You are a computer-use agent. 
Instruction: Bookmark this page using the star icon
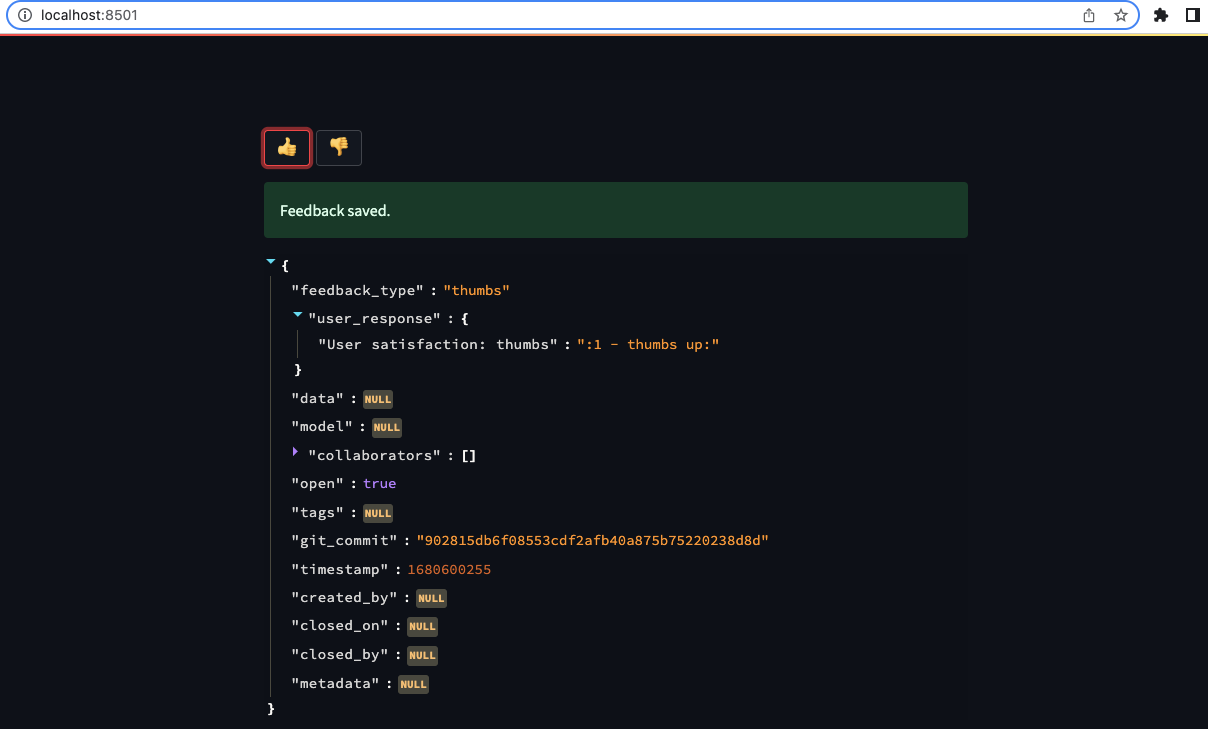click(x=1121, y=15)
